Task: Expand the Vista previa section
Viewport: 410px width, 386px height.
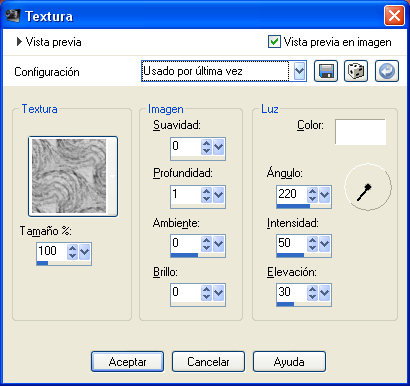Action: [x=19, y=42]
